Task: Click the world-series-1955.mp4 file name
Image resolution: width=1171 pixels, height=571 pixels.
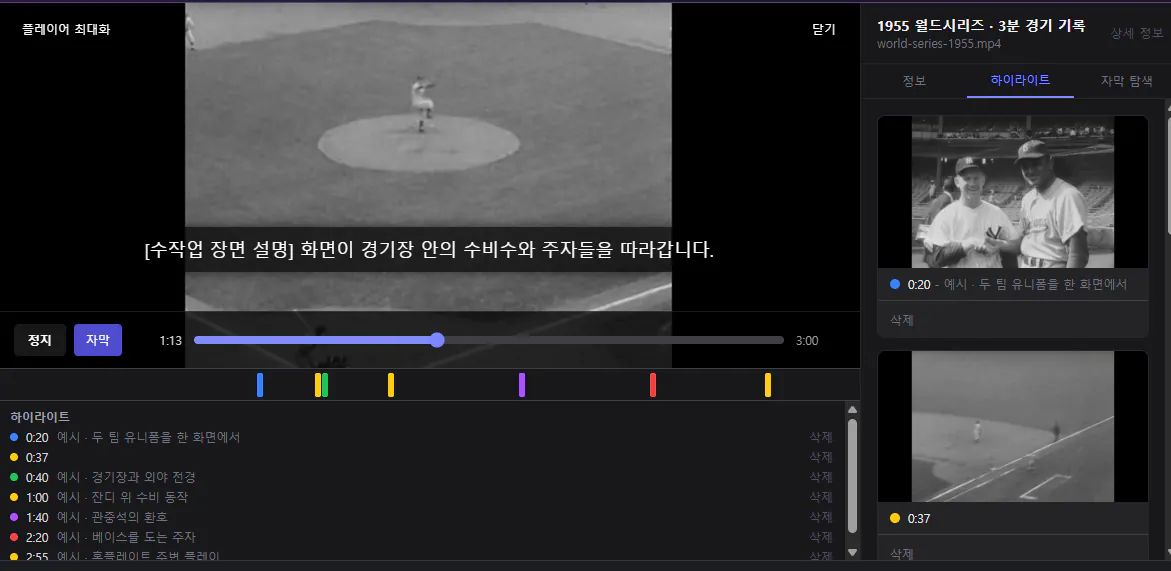Action: coord(939,43)
